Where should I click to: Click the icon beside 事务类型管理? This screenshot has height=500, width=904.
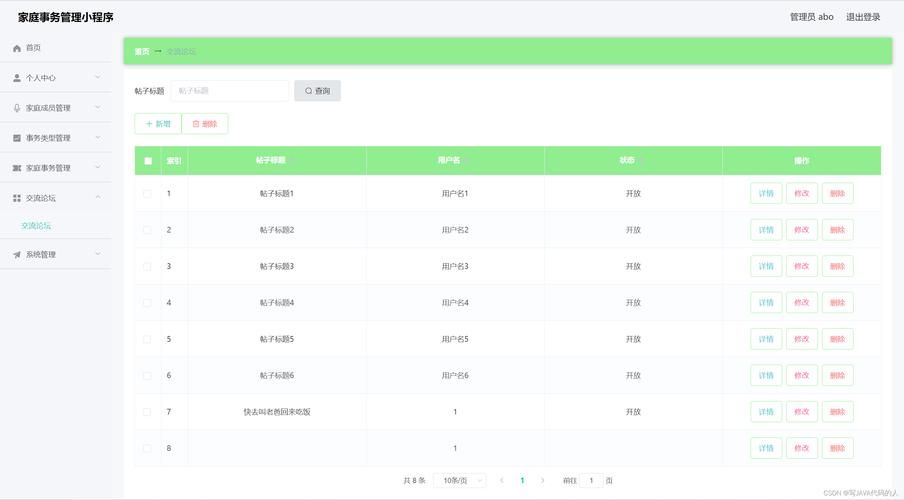click(17, 138)
